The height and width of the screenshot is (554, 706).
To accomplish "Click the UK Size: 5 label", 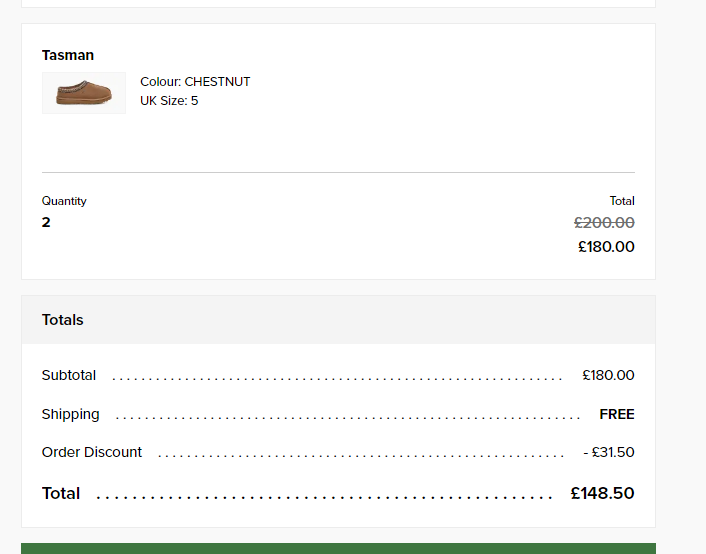I will 169,100.
